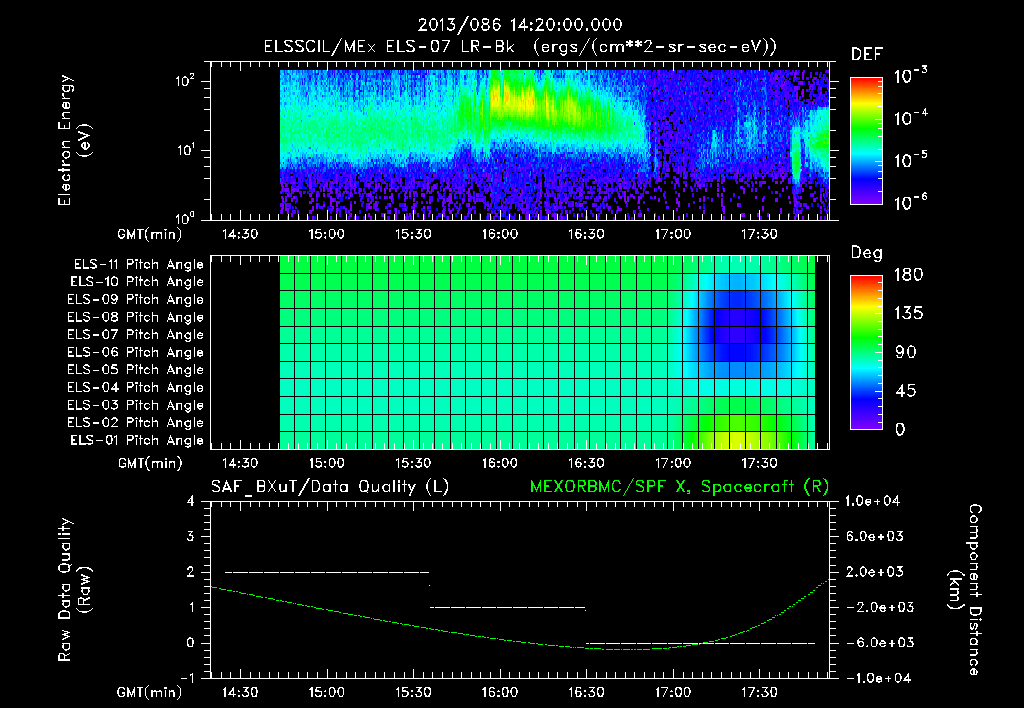Select the ELS-05 Pitch Angle row label

tap(135, 370)
